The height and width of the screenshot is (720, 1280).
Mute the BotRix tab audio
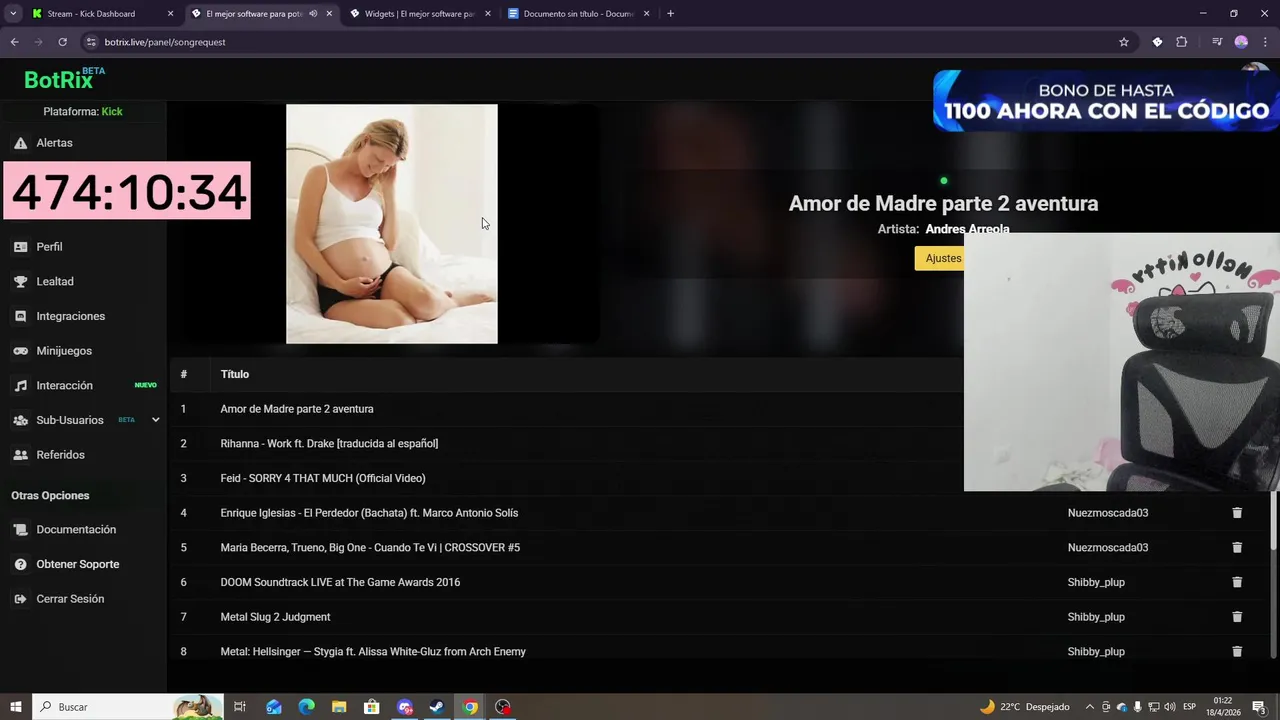click(313, 14)
